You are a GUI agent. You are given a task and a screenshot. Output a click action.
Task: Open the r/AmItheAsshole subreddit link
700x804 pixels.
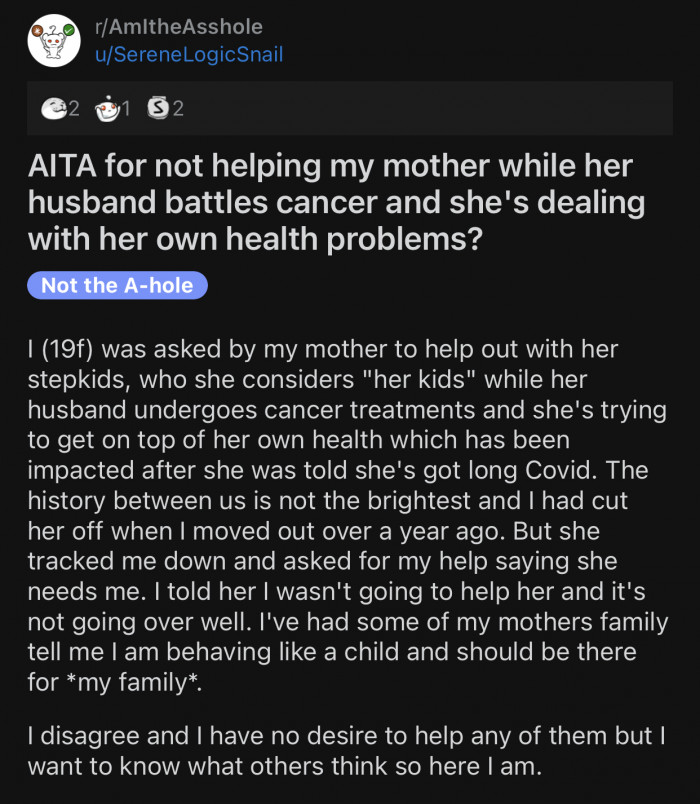pos(161,27)
